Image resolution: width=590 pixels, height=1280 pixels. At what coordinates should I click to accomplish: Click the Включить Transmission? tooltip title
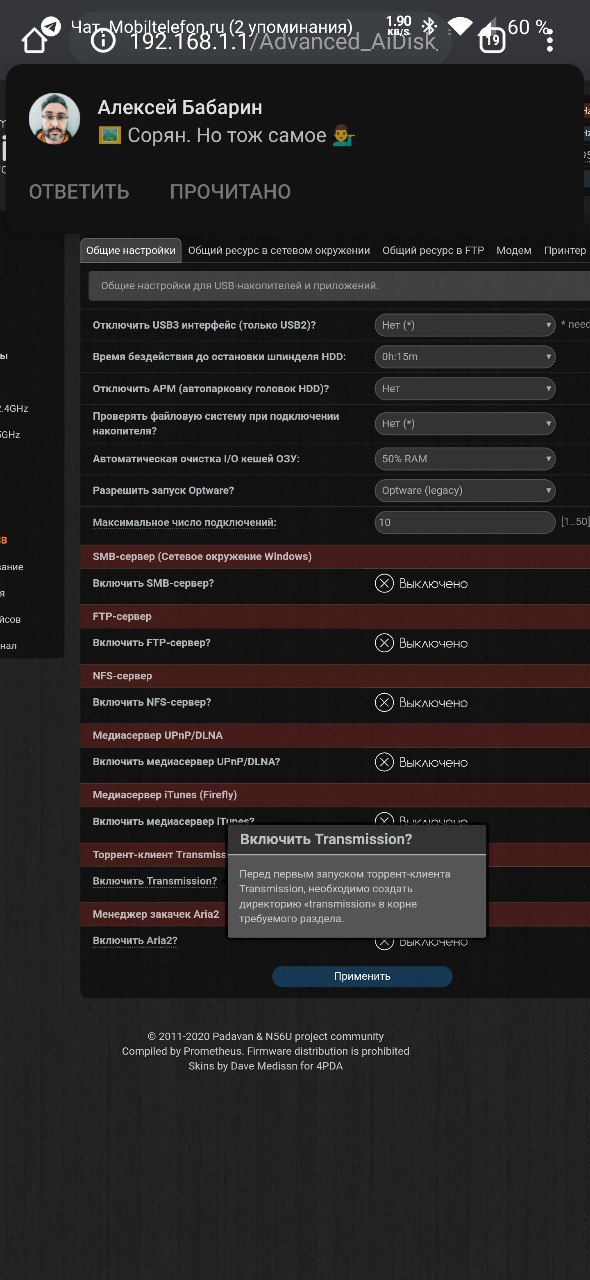click(326, 839)
